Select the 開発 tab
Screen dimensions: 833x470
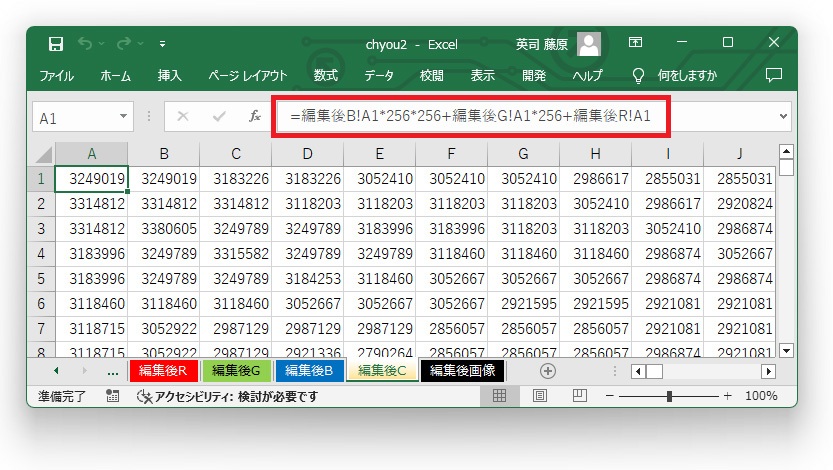[534, 76]
